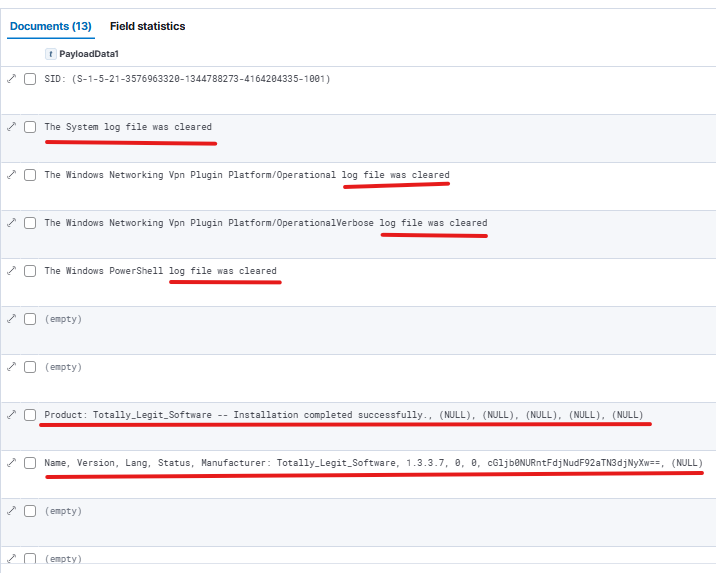Select checkbox for the System log cleared row

[x=30, y=127]
